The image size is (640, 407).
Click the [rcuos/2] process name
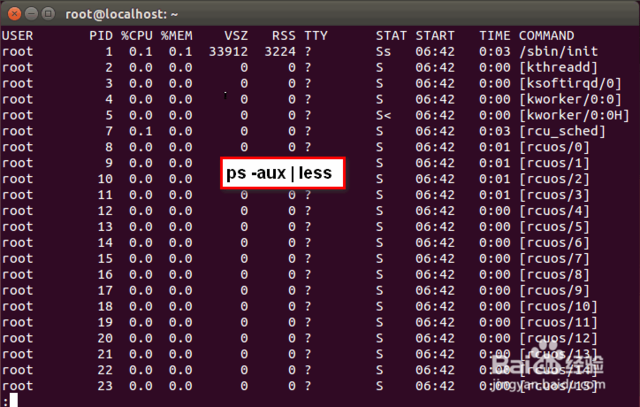point(554,179)
